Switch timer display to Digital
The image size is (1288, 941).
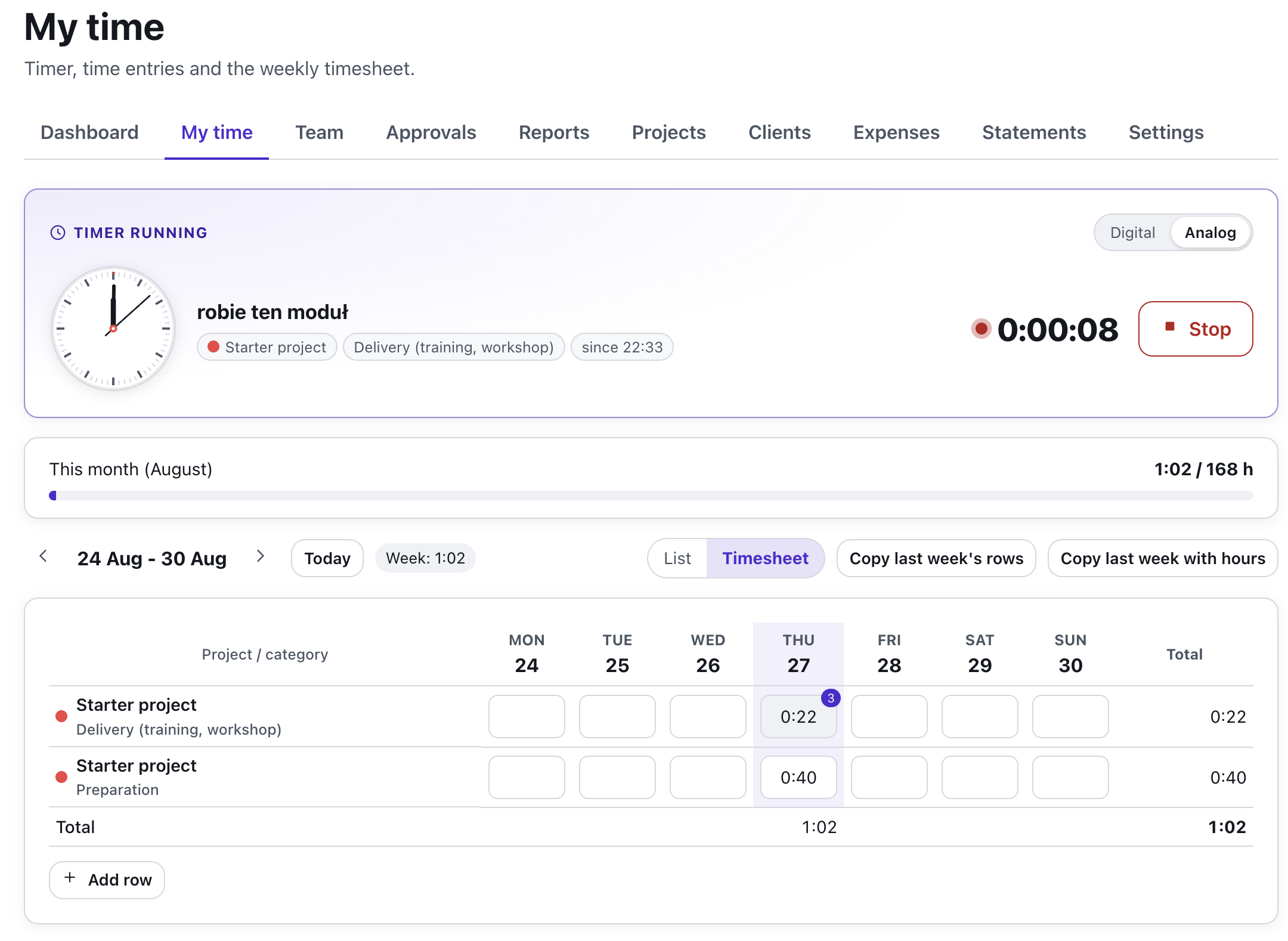pos(1132,233)
